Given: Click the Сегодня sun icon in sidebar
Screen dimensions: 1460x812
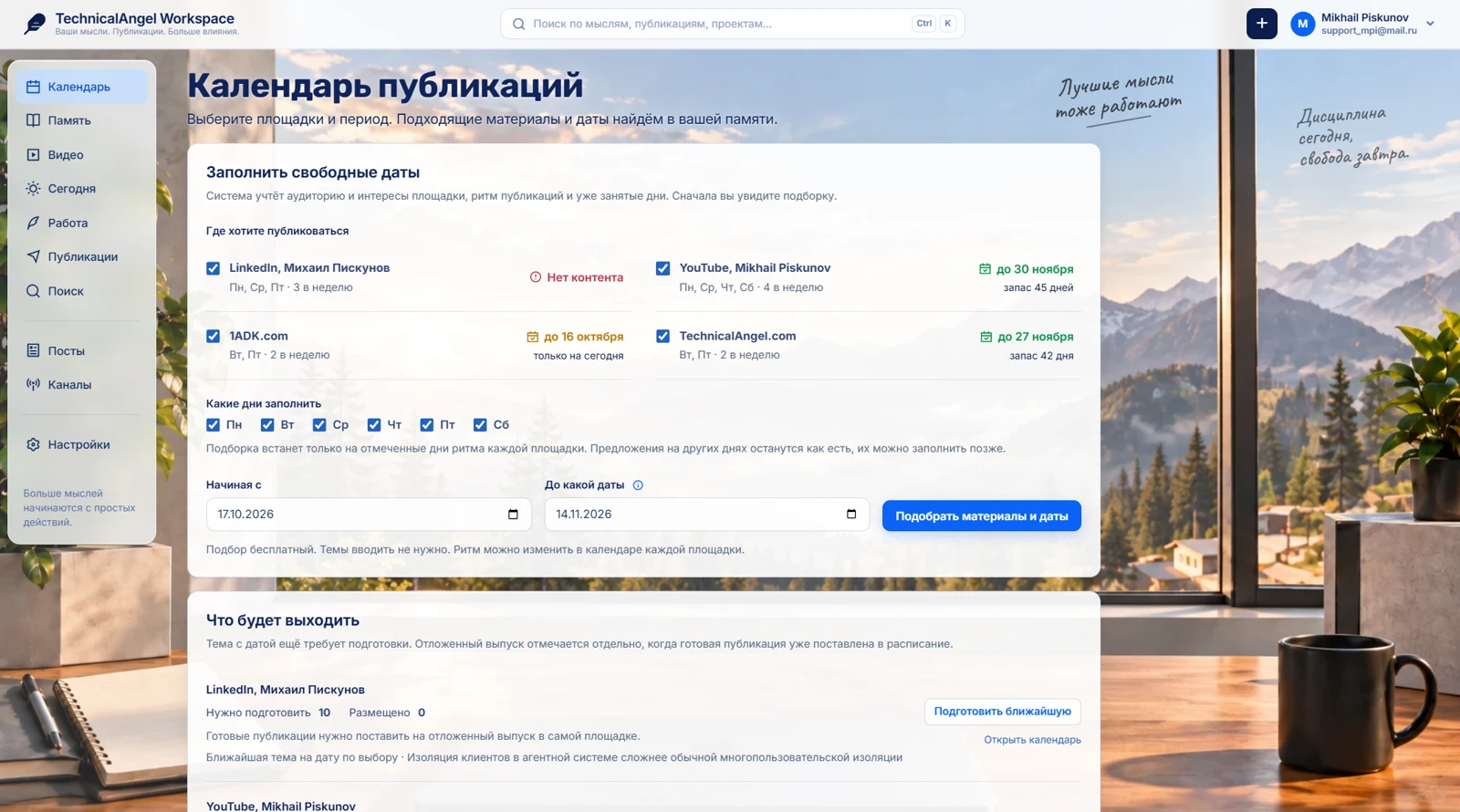Looking at the screenshot, I should tap(33, 189).
